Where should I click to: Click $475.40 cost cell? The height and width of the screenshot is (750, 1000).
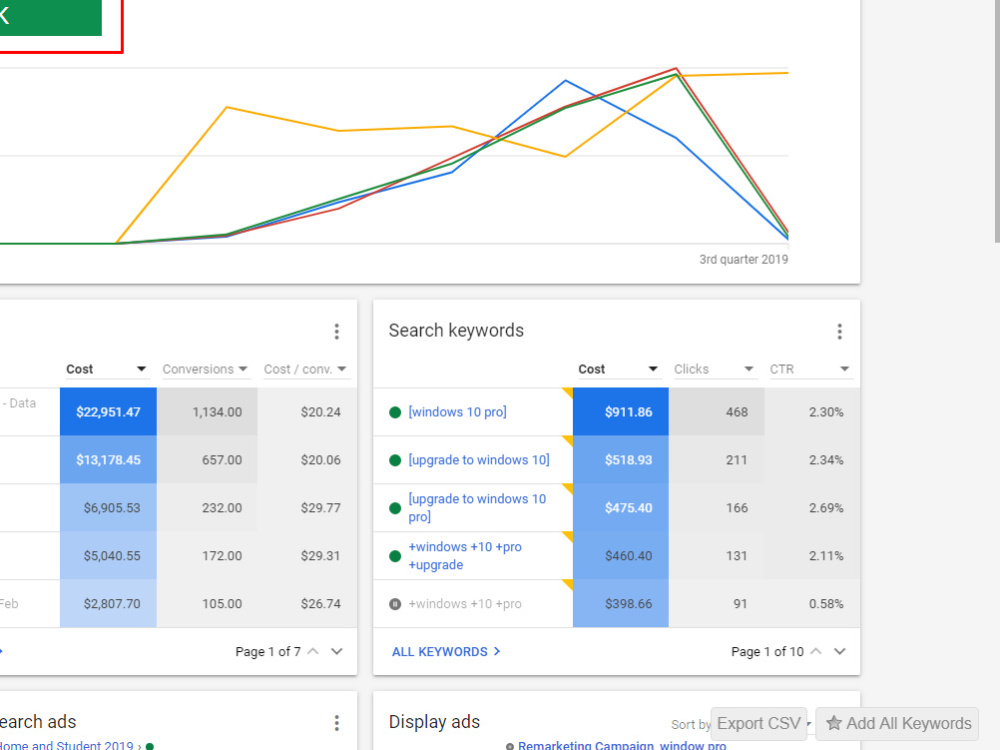(621, 508)
